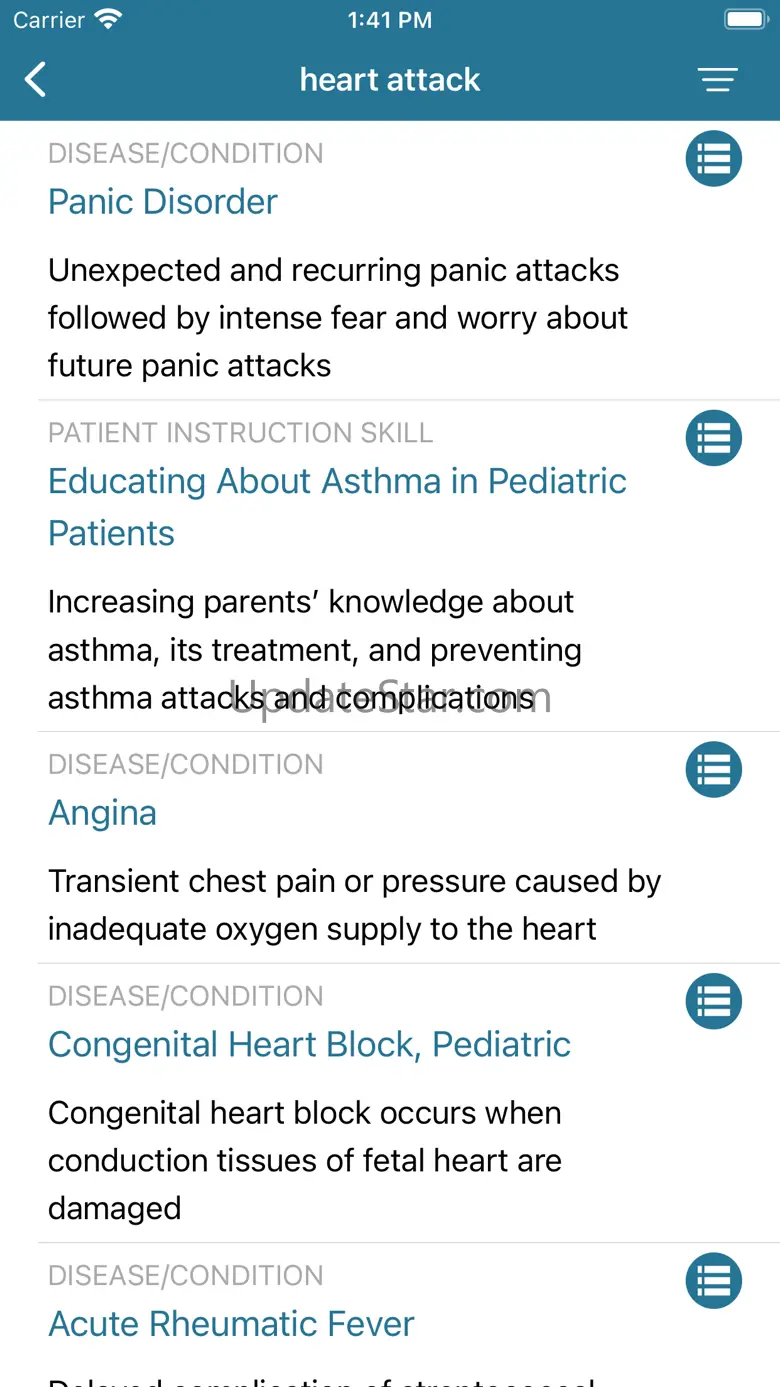
Task: Tap list icon beside Acute Rheumatic Fever
Action: click(713, 1280)
